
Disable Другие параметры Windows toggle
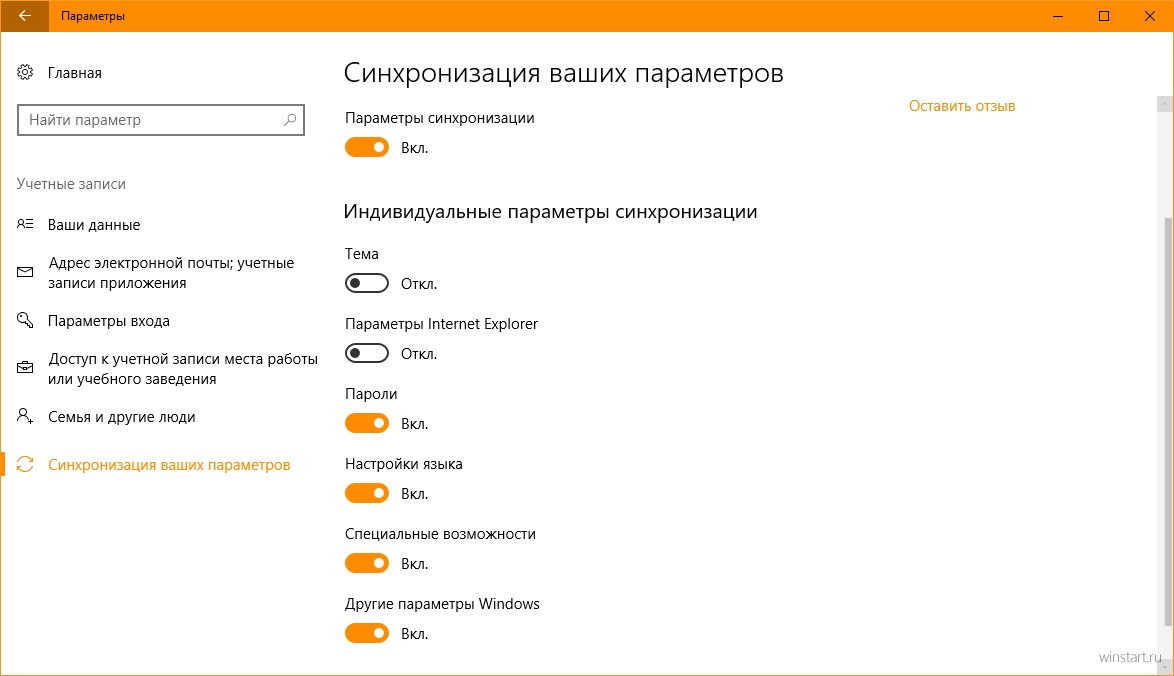click(x=367, y=633)
